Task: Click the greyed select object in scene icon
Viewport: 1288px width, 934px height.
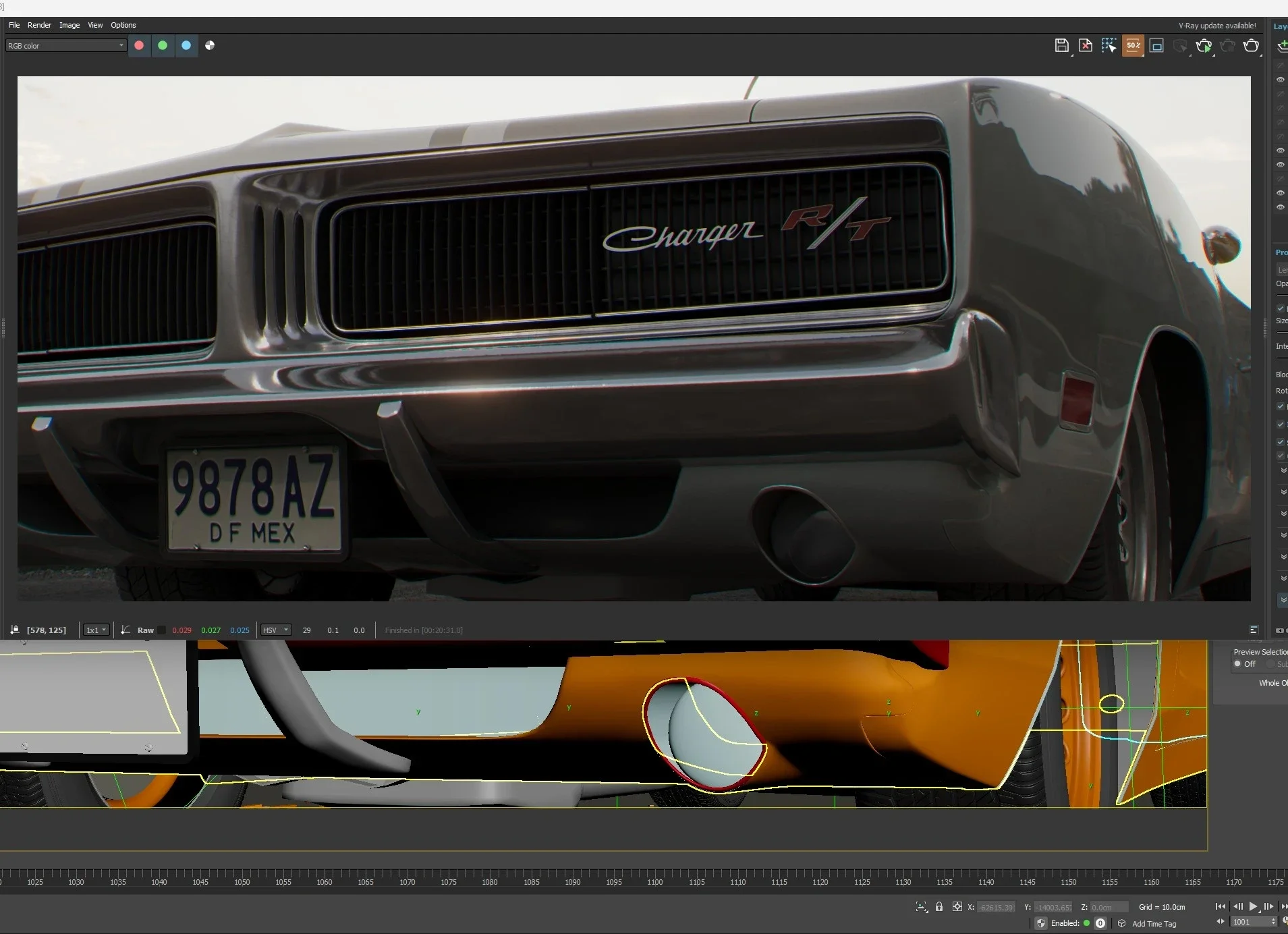Action: tap(1180, 46)
